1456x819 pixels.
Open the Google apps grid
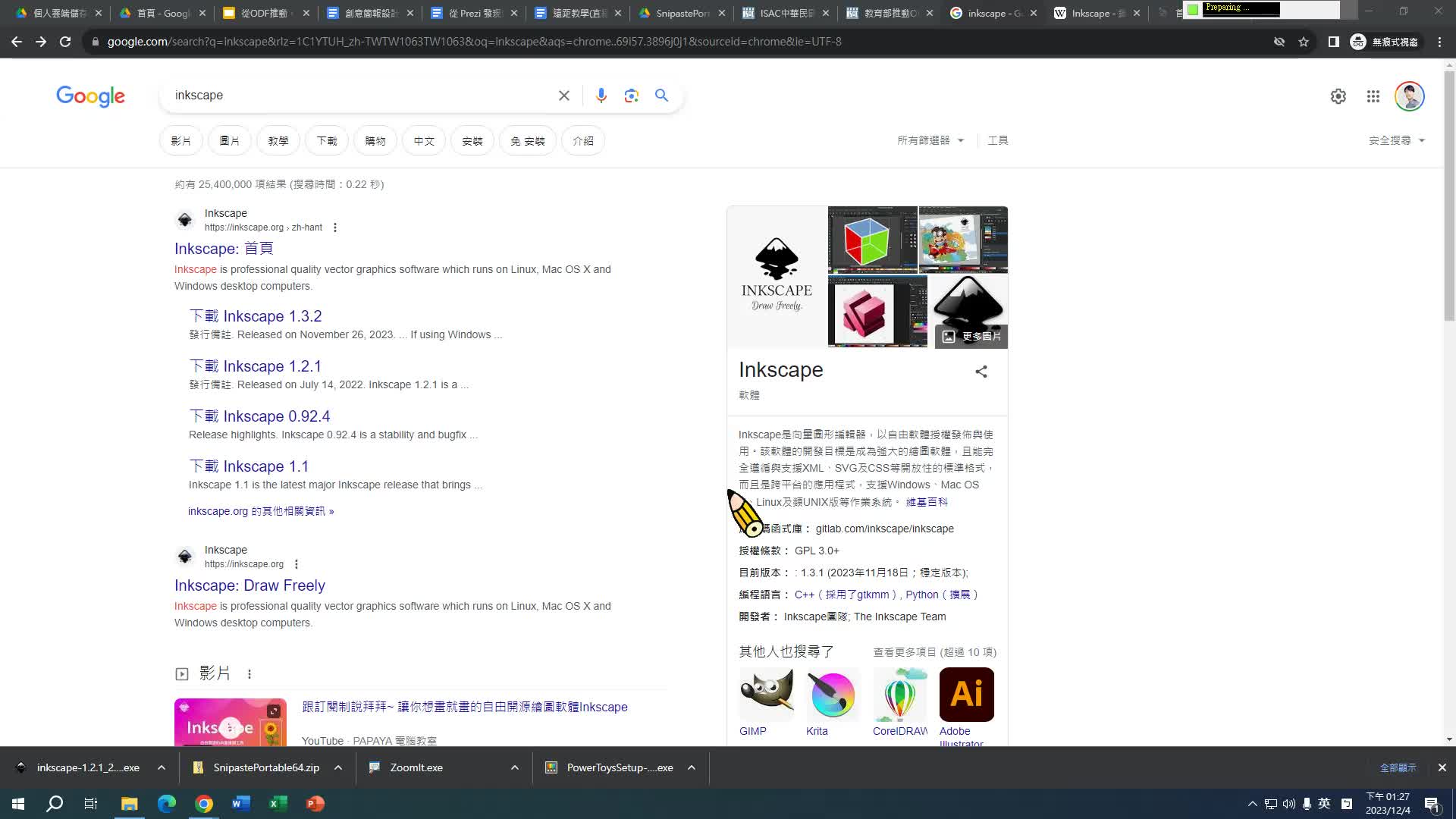[x=1373, y=96]
